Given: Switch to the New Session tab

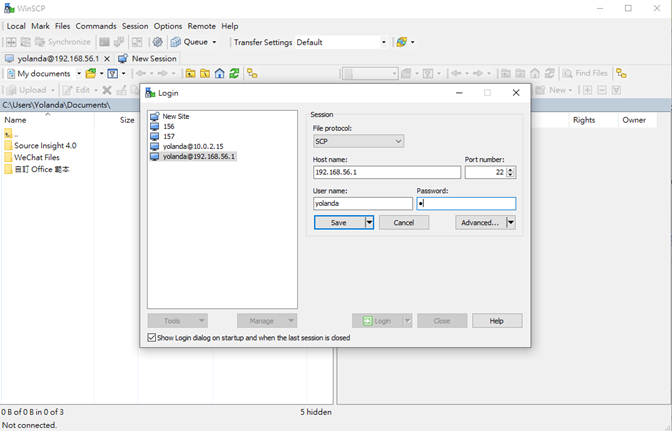Looking at the screenshot, I should 148,59.
